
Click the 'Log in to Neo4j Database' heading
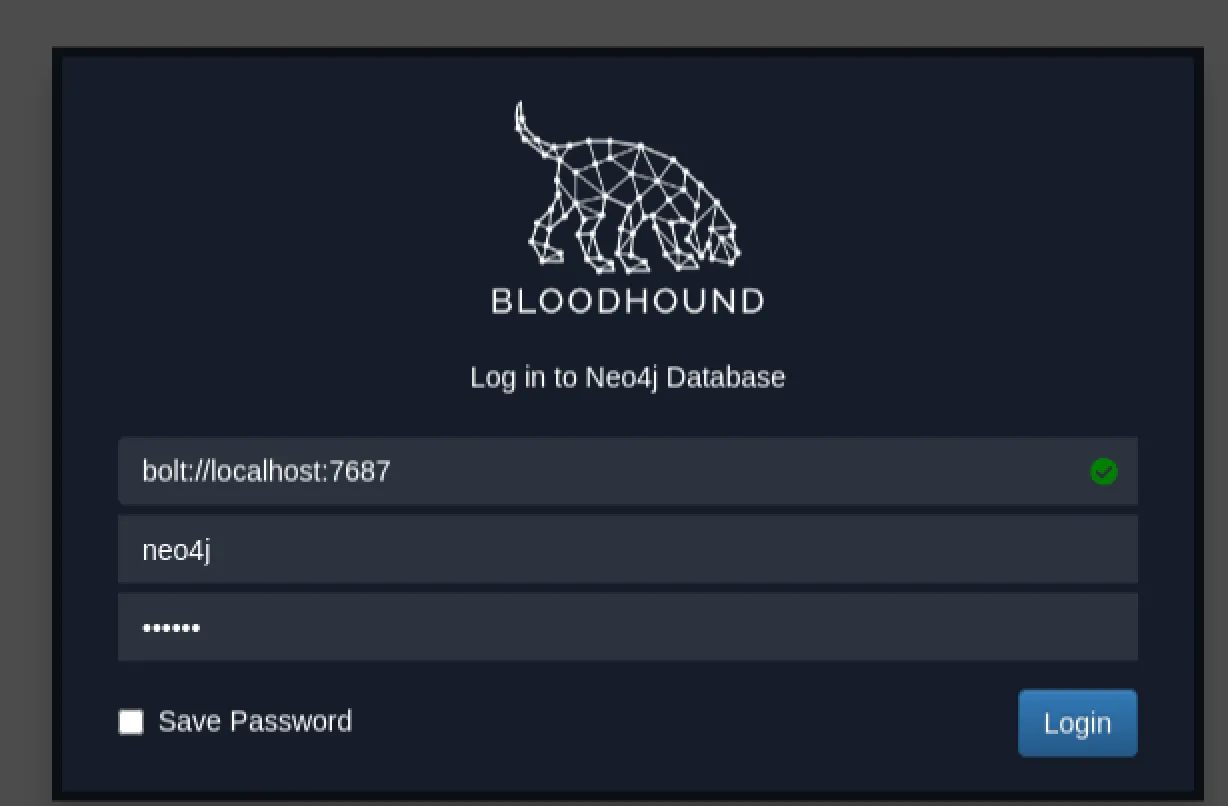627,377
